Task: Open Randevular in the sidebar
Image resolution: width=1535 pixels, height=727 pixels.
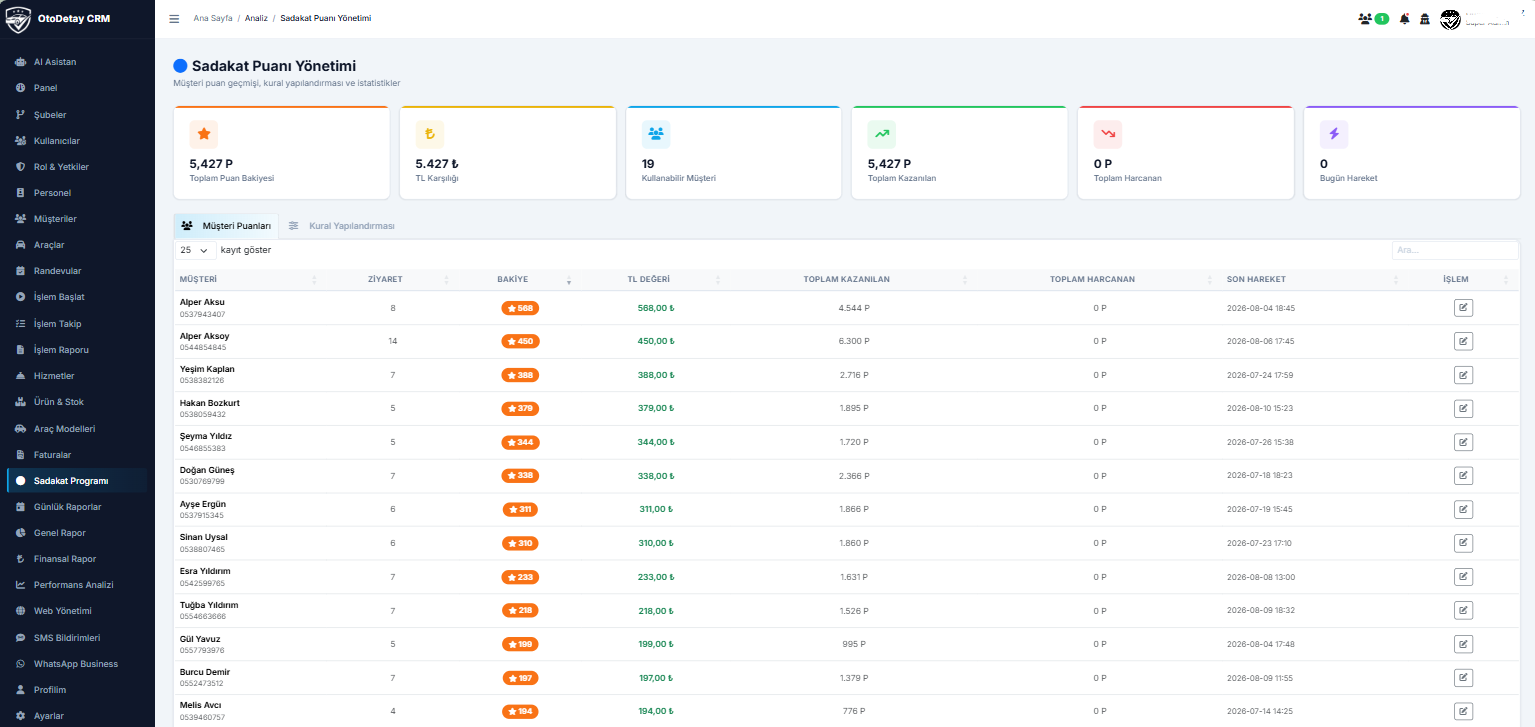Action: tap(77, 271)
